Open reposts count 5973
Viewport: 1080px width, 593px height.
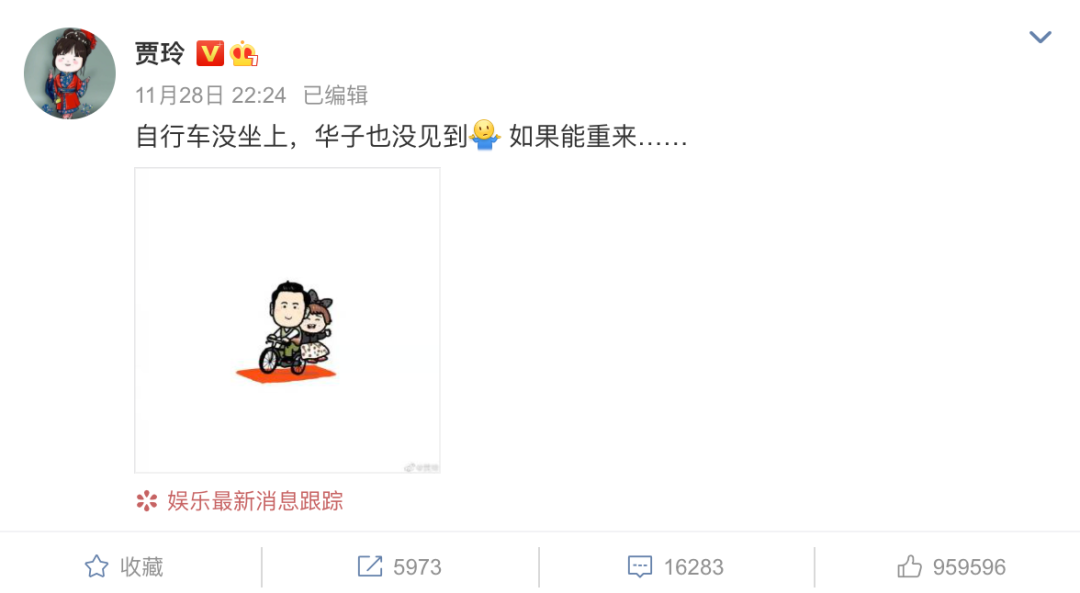point(417,567)
